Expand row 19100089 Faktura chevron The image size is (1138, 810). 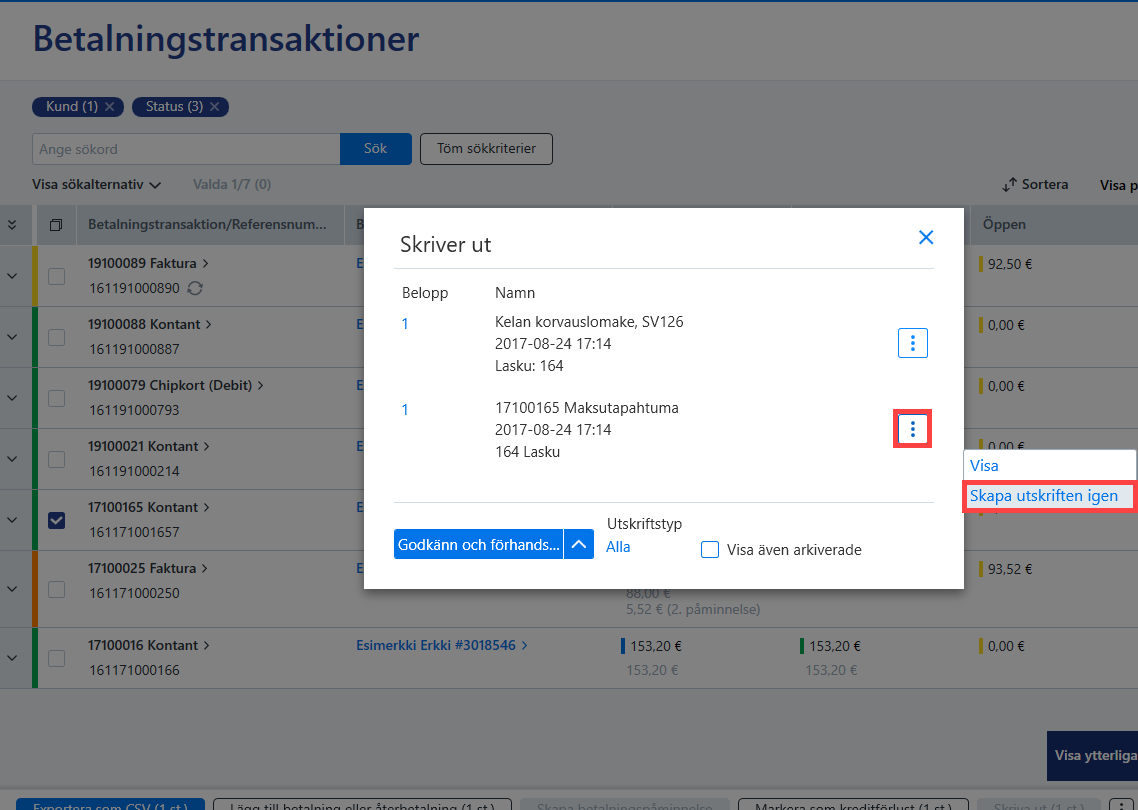point(12,277)
